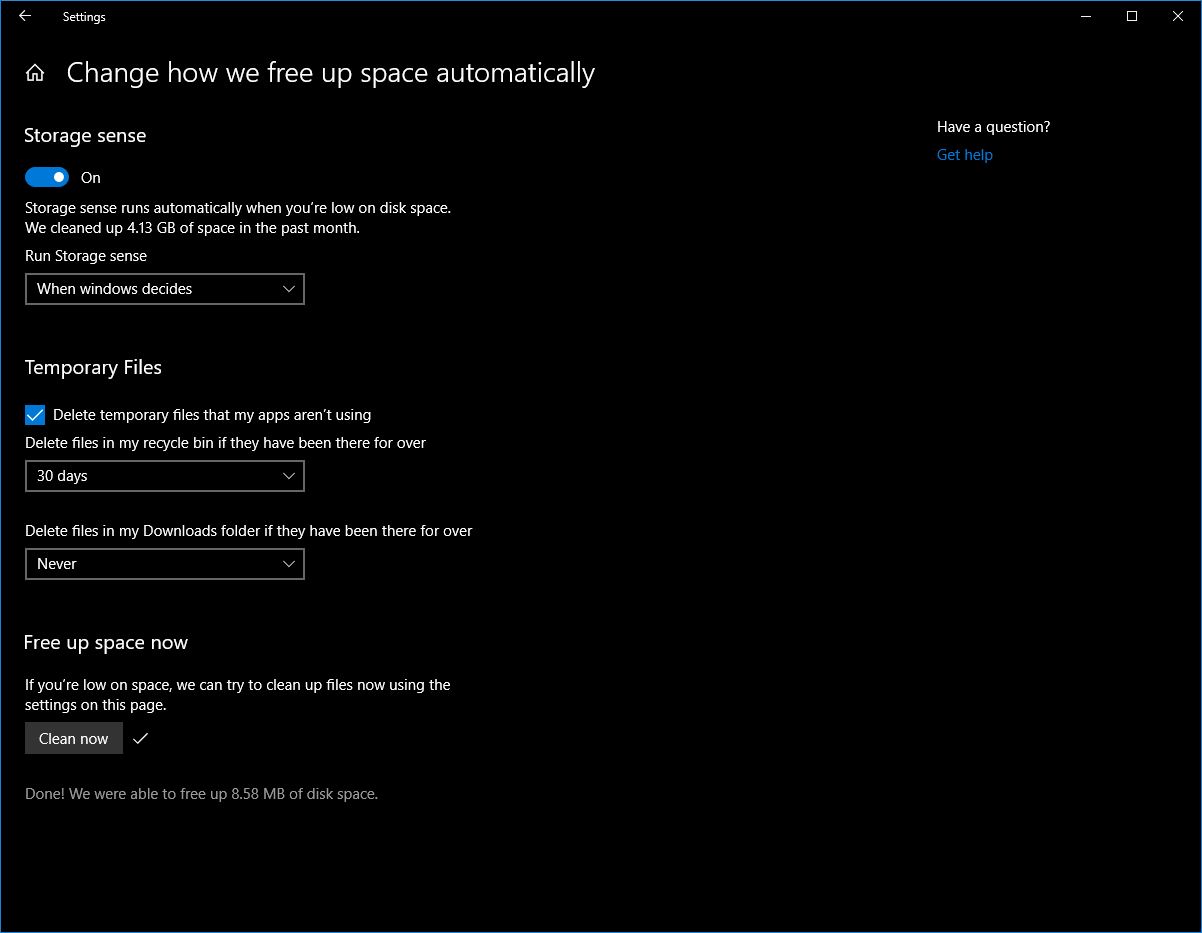
Task: Click 'Delete files in my recycle bin' label
Action: click(226, 443)
